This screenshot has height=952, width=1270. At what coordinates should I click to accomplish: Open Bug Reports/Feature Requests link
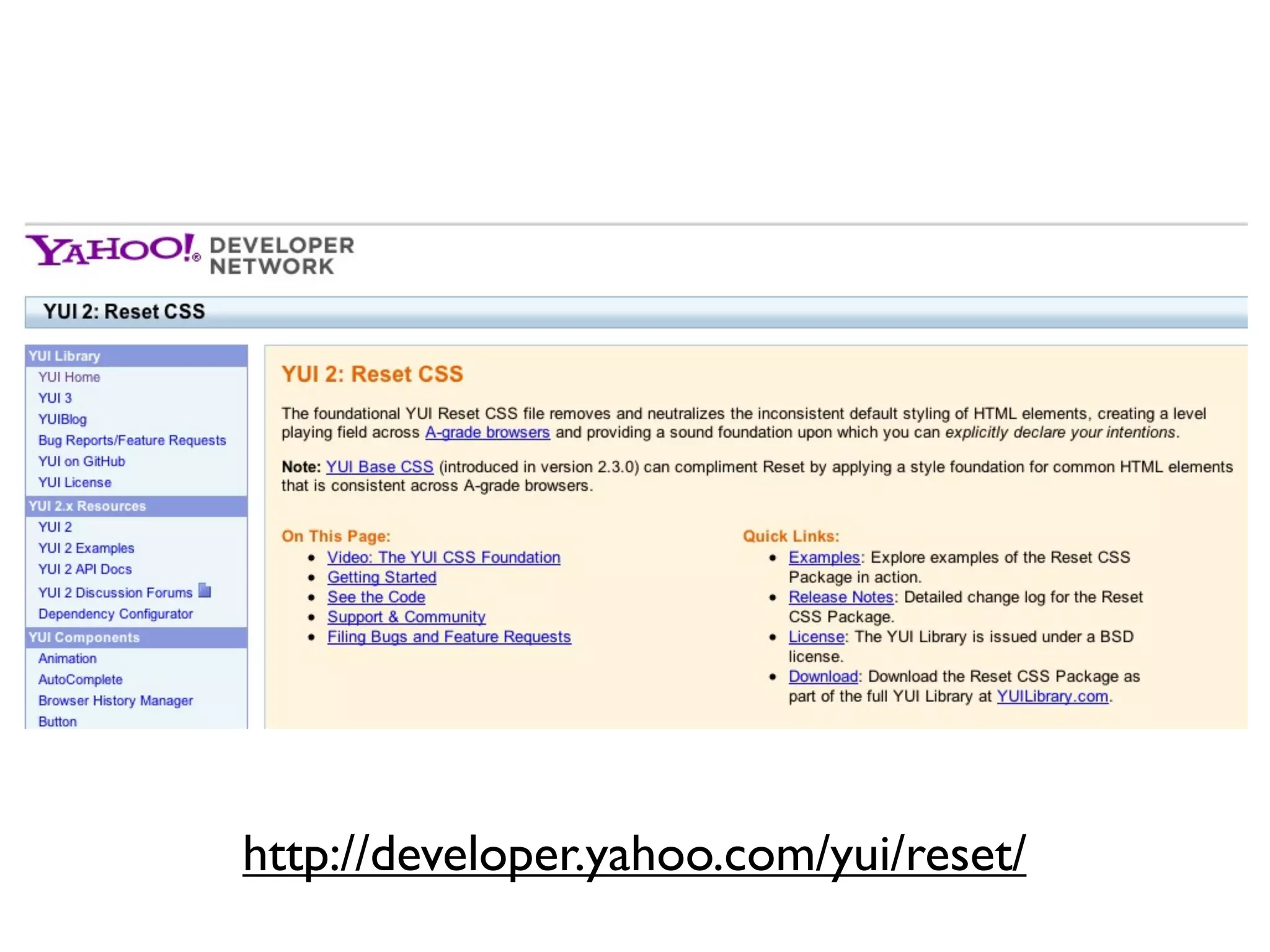[132, 440]
